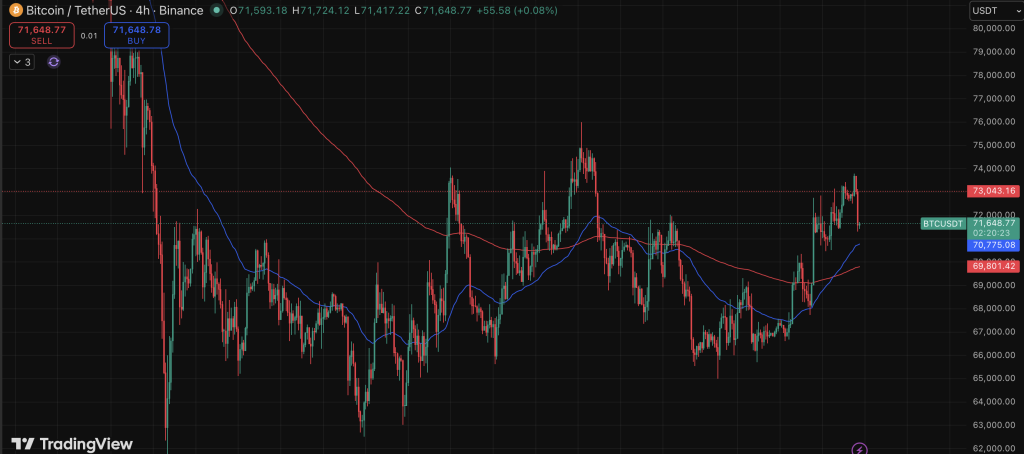Click the red 73,043.16 price label
This screenshot has width=1024, height=454.
pos(992,191)
